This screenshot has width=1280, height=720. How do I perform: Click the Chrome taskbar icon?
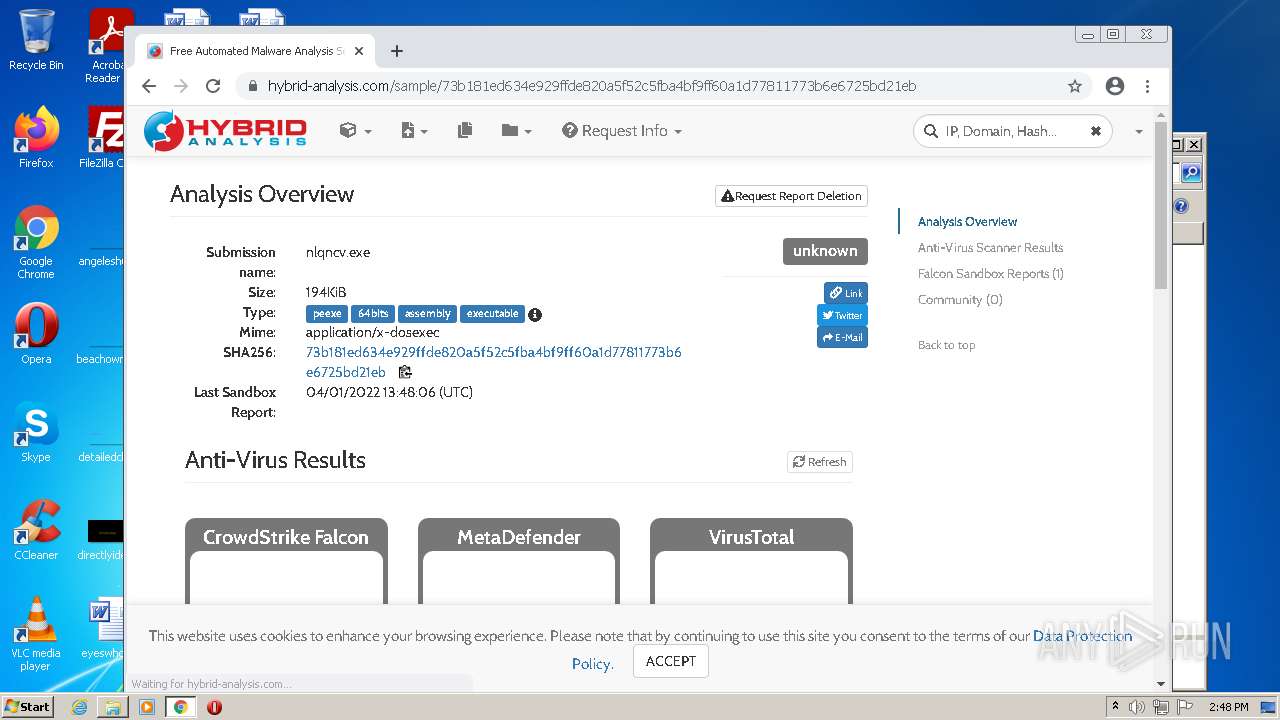181,707
